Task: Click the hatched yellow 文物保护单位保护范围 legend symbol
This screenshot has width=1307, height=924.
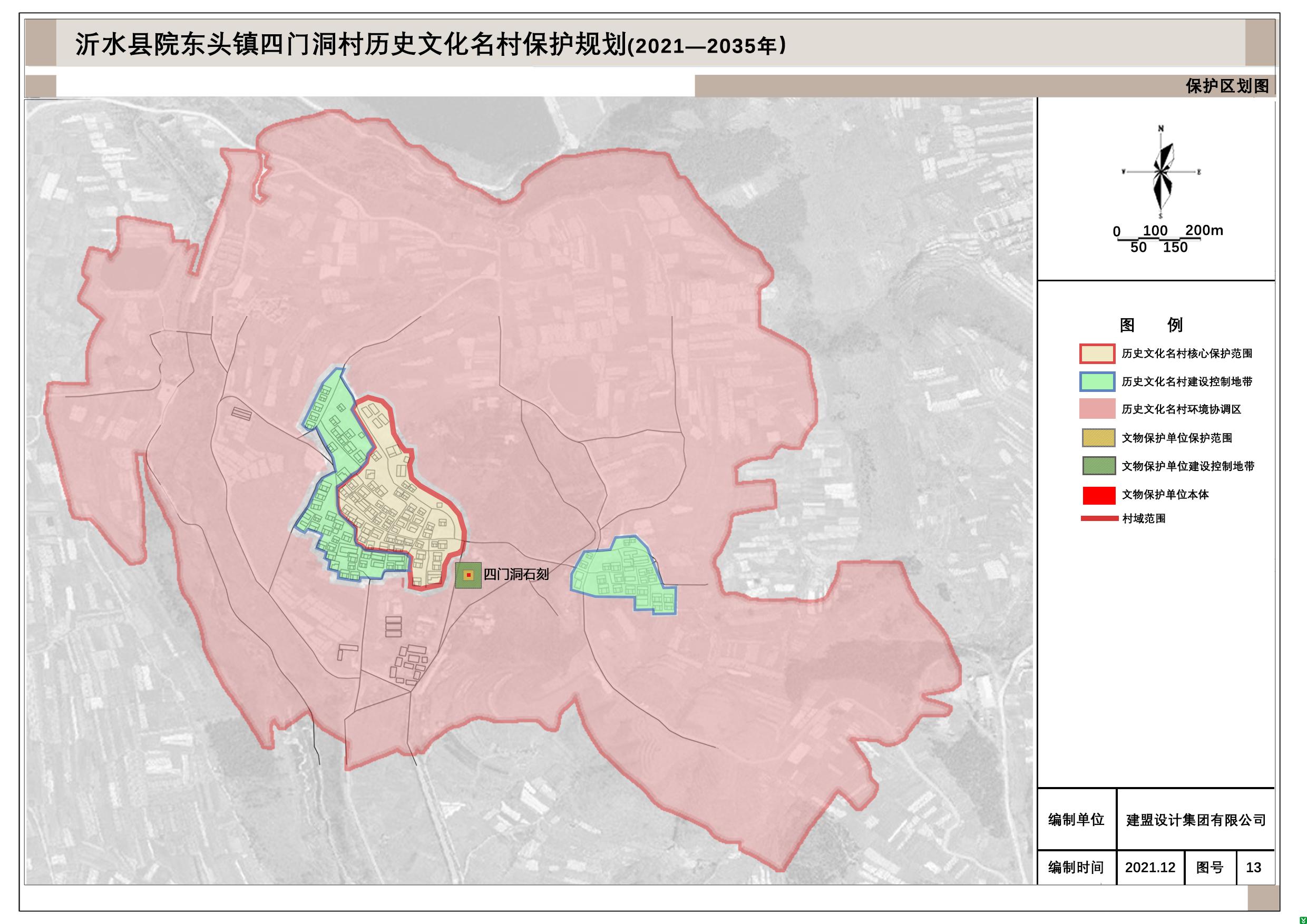Action: coord(1099,438)
